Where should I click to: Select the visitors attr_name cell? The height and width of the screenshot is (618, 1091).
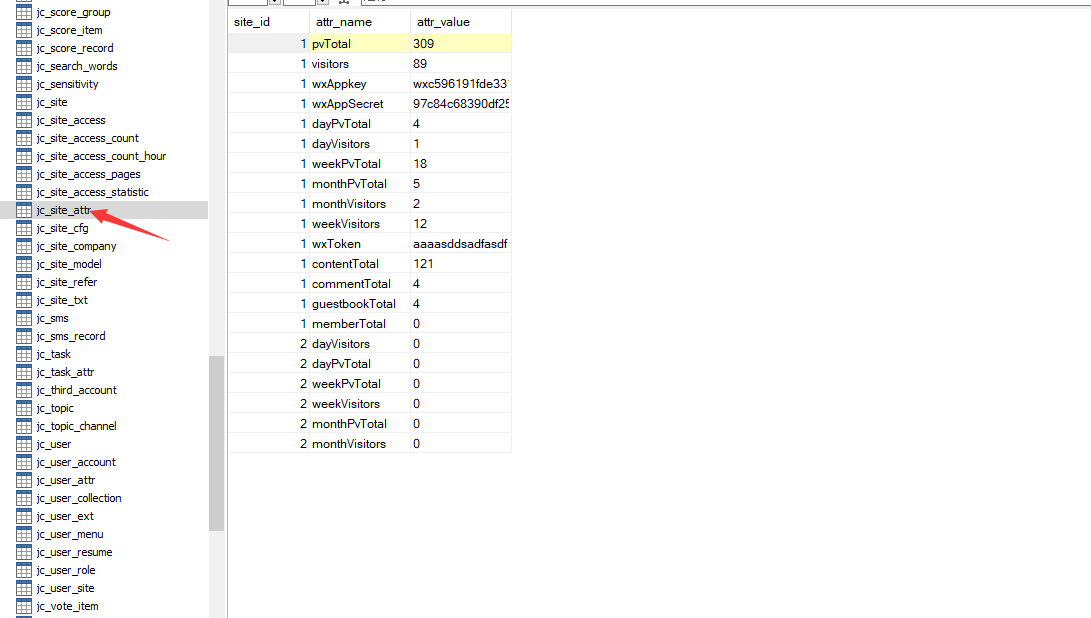(360, 64)
